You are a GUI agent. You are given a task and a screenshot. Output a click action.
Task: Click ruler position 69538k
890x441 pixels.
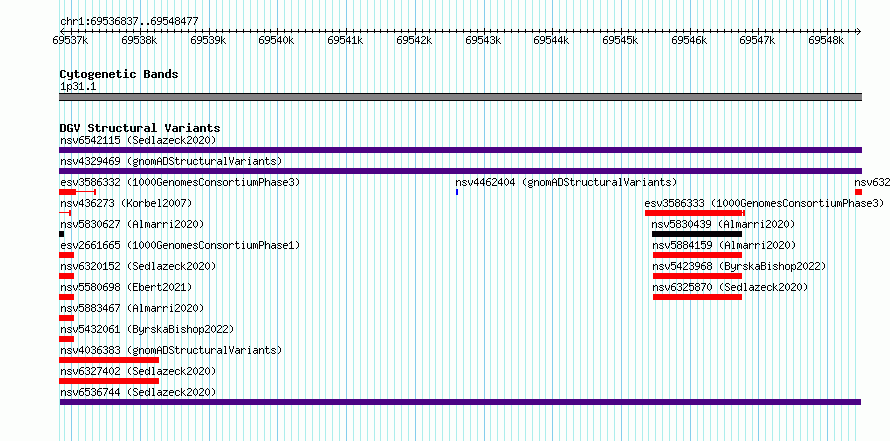(x=139, y=40)
